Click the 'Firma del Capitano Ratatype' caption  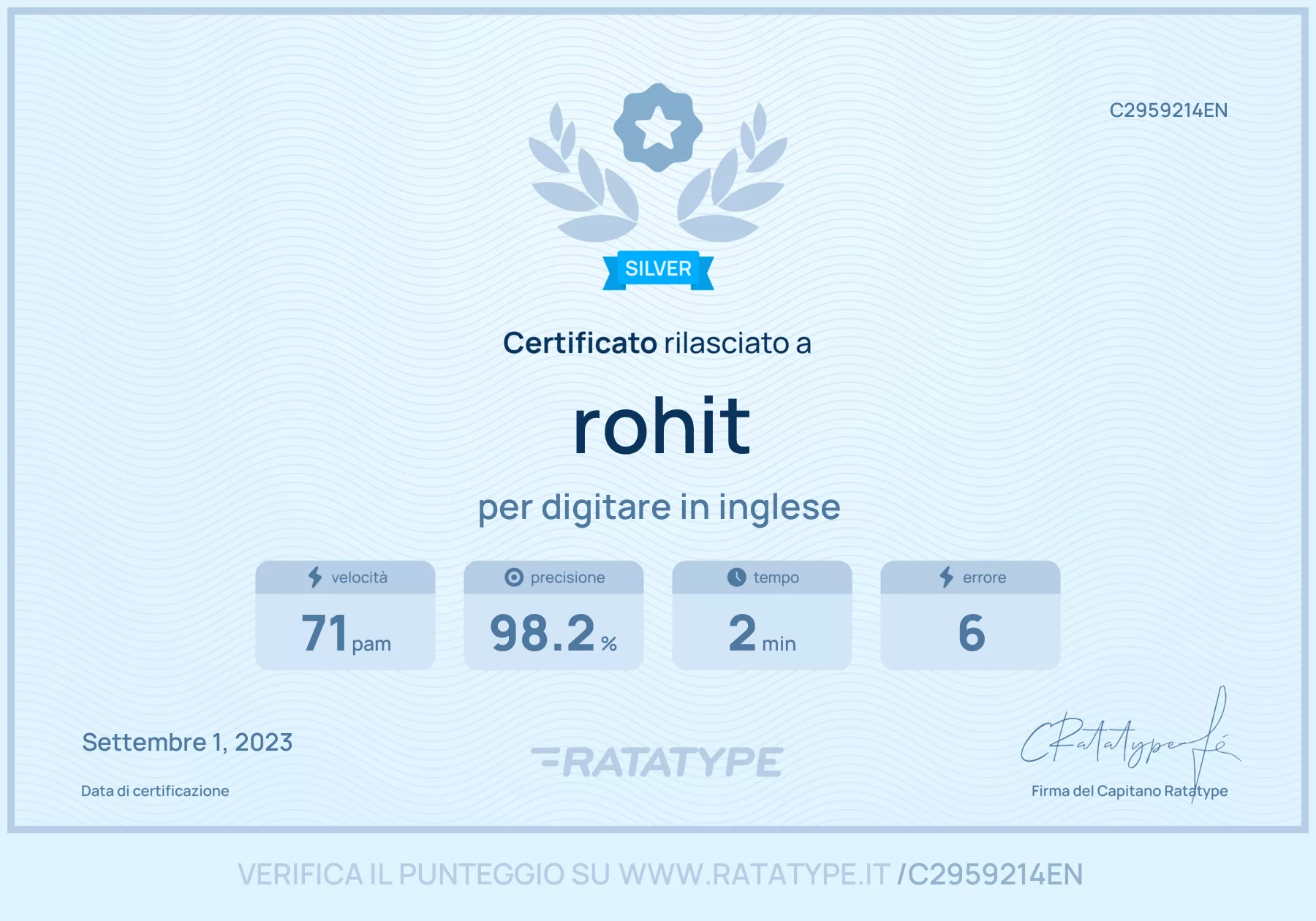(1130, 791)
